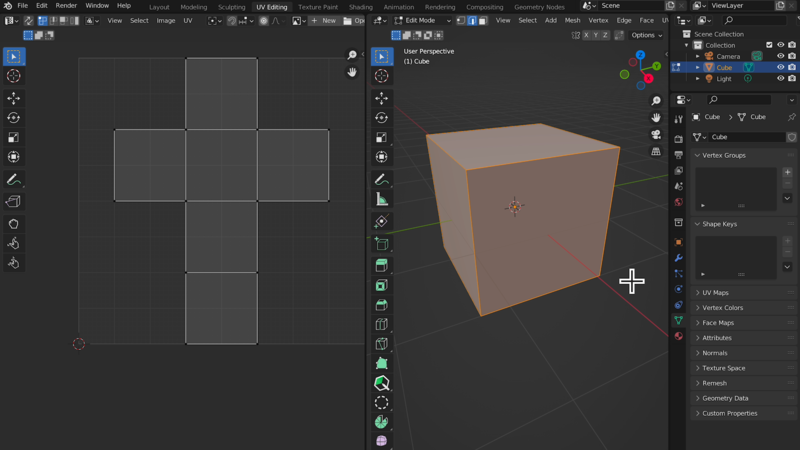The image size is (800, 450).
Task: Open the Material properties tab
Action: pyautogui.click(x=679, y=336)
